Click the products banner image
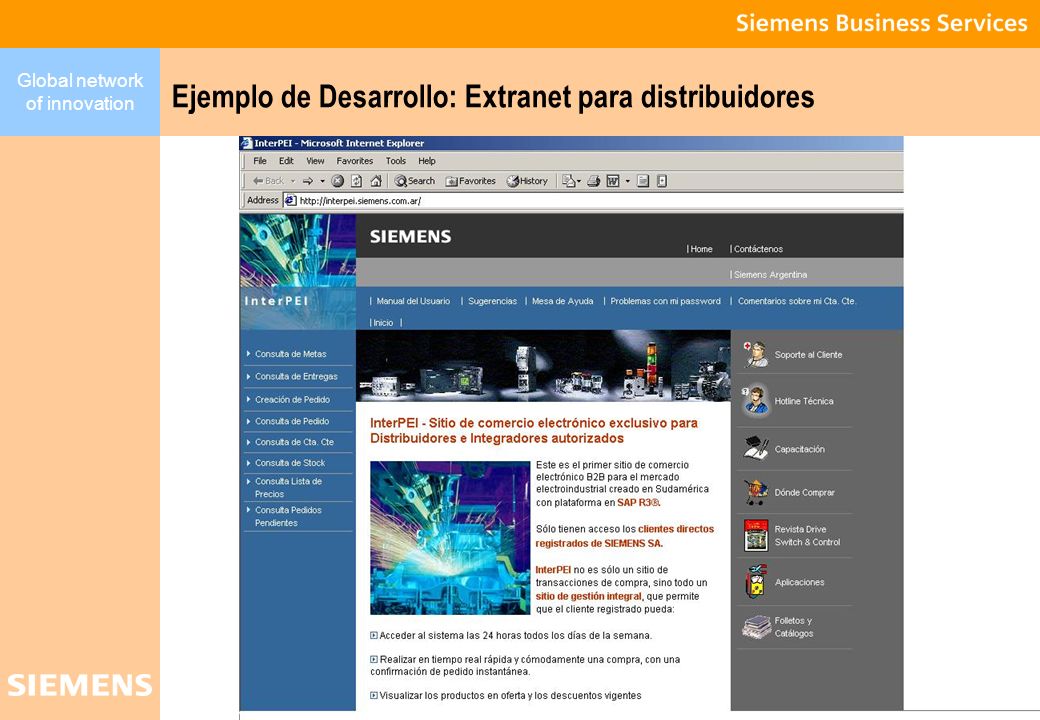1040x720 pixels. 543,366
